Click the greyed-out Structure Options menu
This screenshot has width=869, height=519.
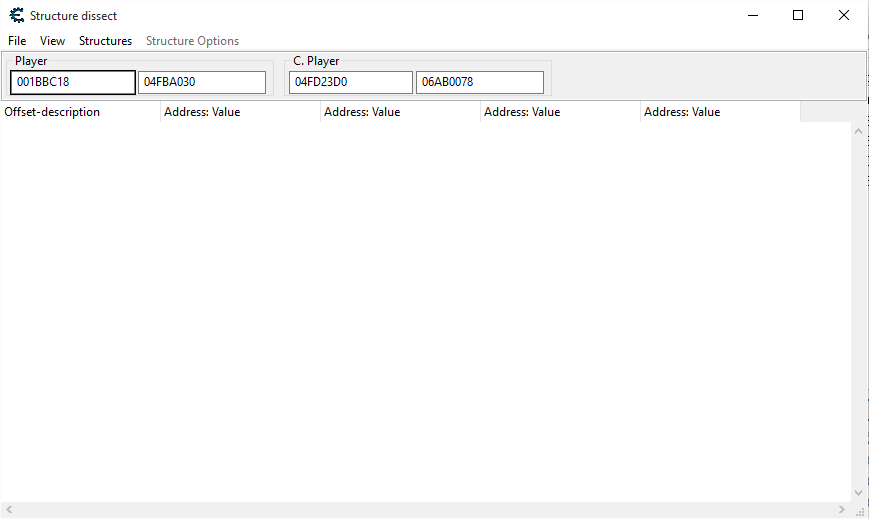192,41
